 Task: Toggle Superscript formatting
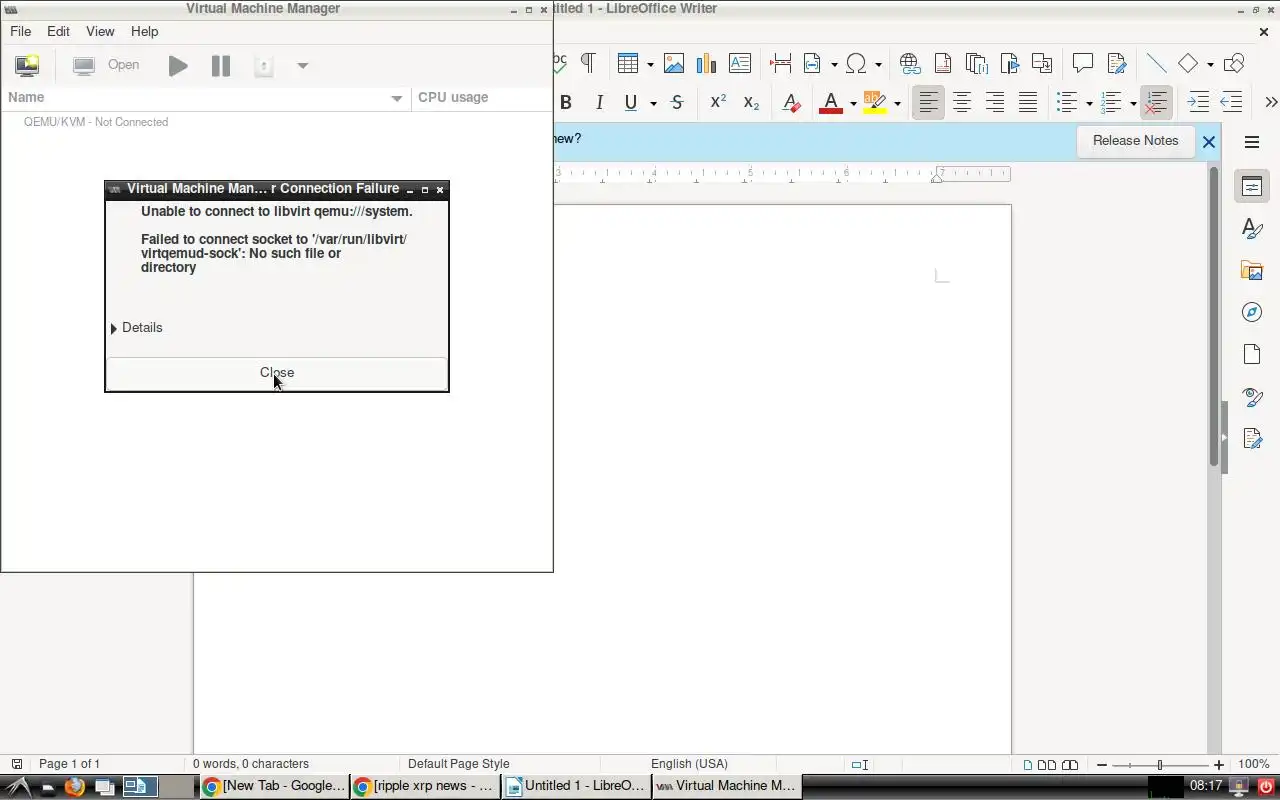tap(718, 102)
